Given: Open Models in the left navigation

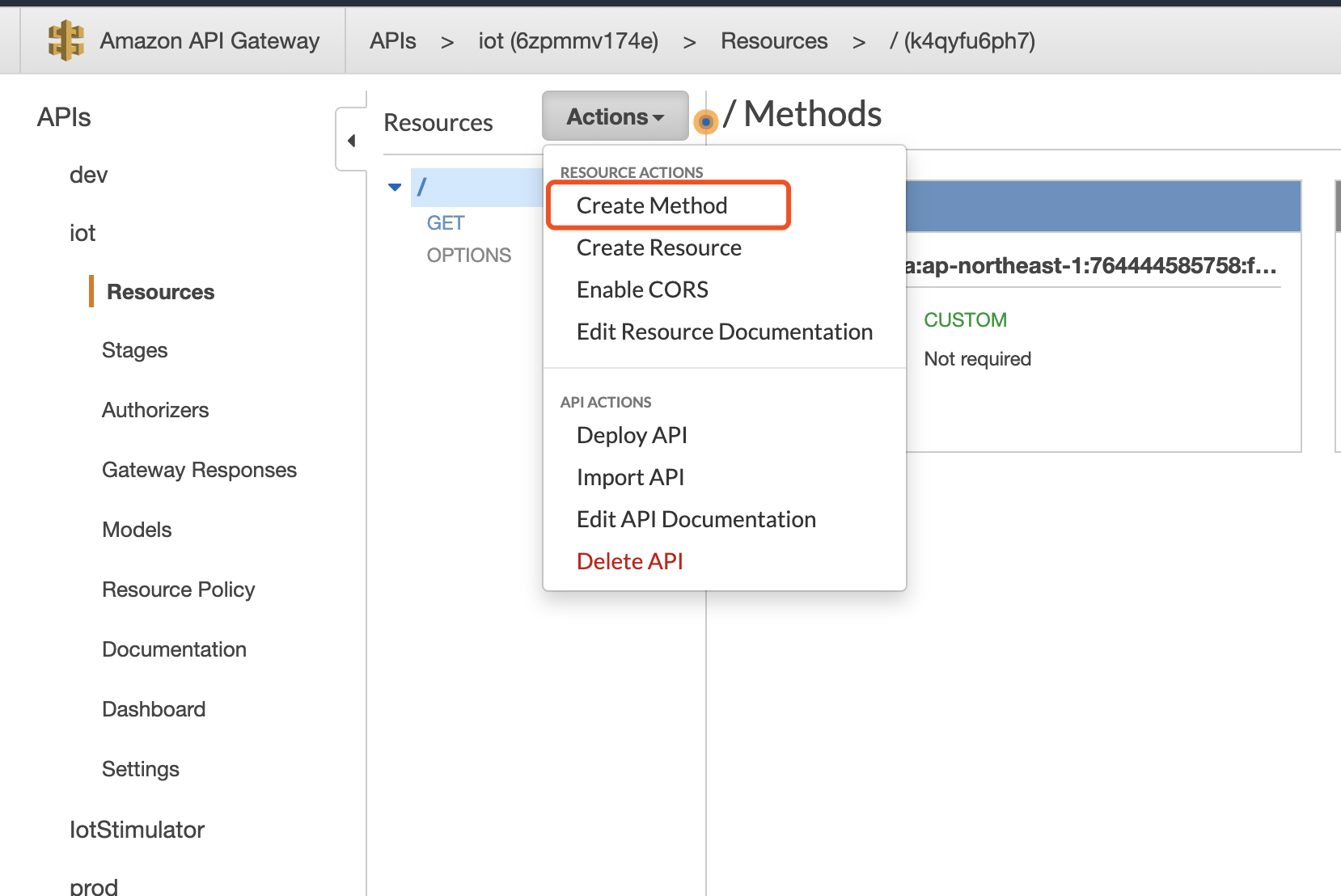Looking at the screenshot, I should click(x=137, y=530).
